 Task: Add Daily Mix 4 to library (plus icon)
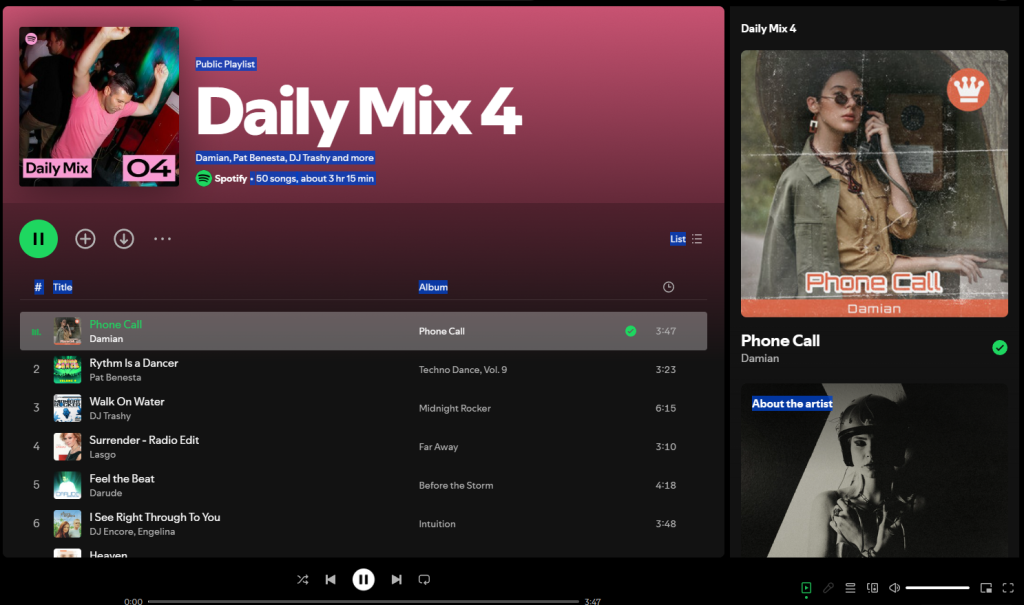85,239
